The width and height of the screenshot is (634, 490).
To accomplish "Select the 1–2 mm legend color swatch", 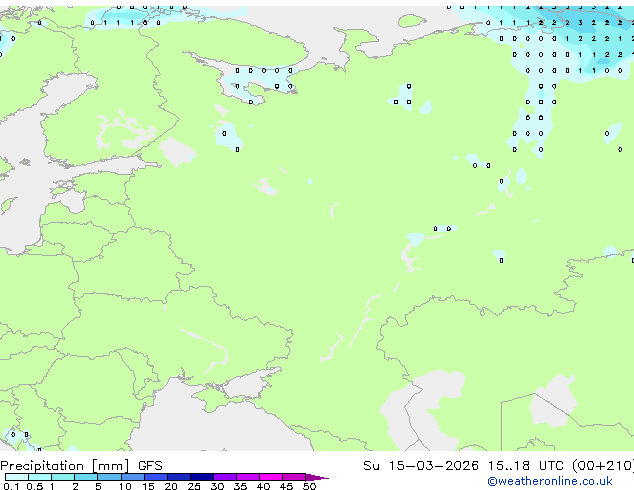I will tap(63, 477).
